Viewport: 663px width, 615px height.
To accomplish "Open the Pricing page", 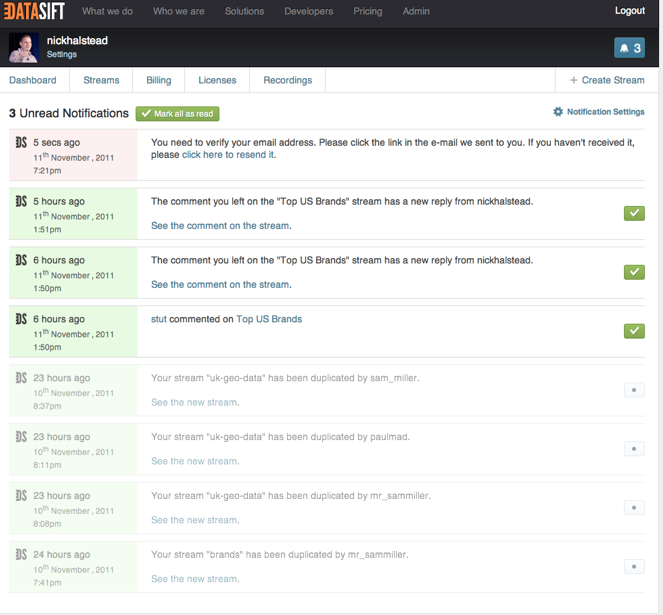I will [x=368, y=11].
